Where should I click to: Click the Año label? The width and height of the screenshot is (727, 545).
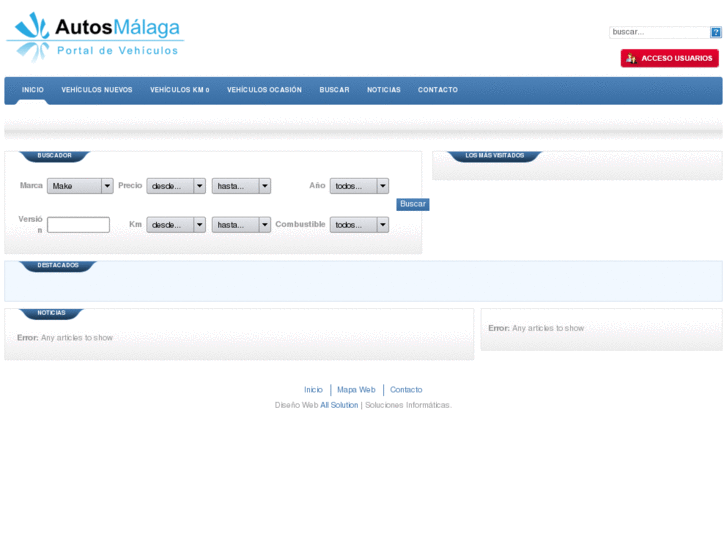pyautogui.click(x=317, y=186)
